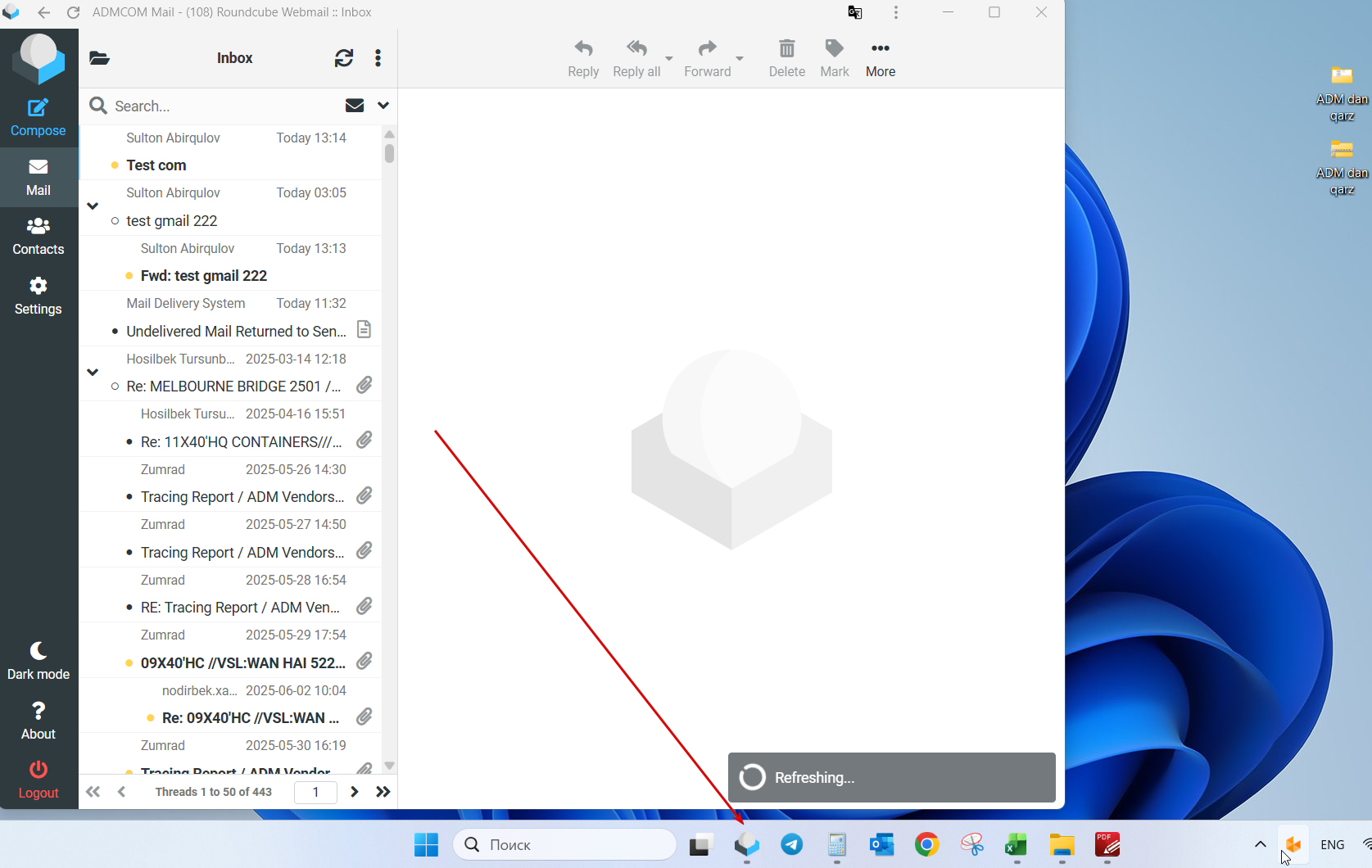The width and height of the screenshot is (1372, 868).
Task: Open the 'Test com' message
Action: coord(230,152)
